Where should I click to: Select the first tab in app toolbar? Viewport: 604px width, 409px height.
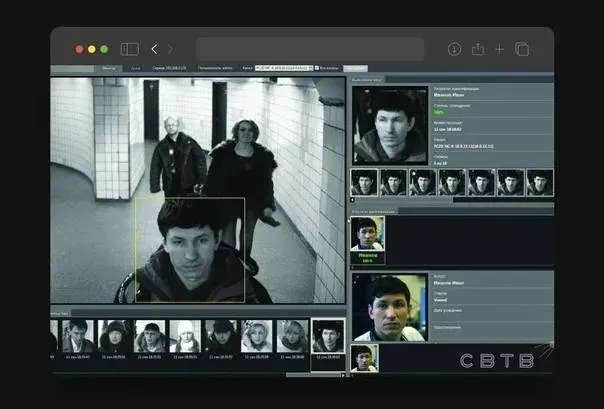point(108,68)
